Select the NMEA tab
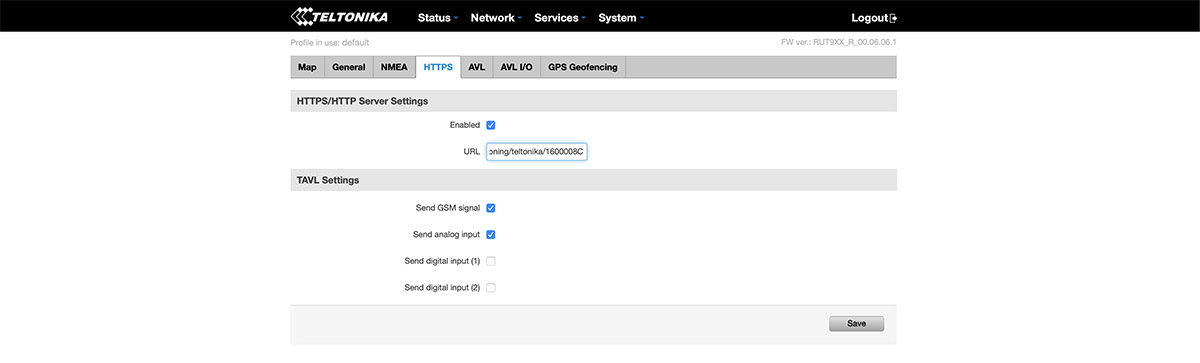This screenshot has height=363, width=1200. click(394, 67)
